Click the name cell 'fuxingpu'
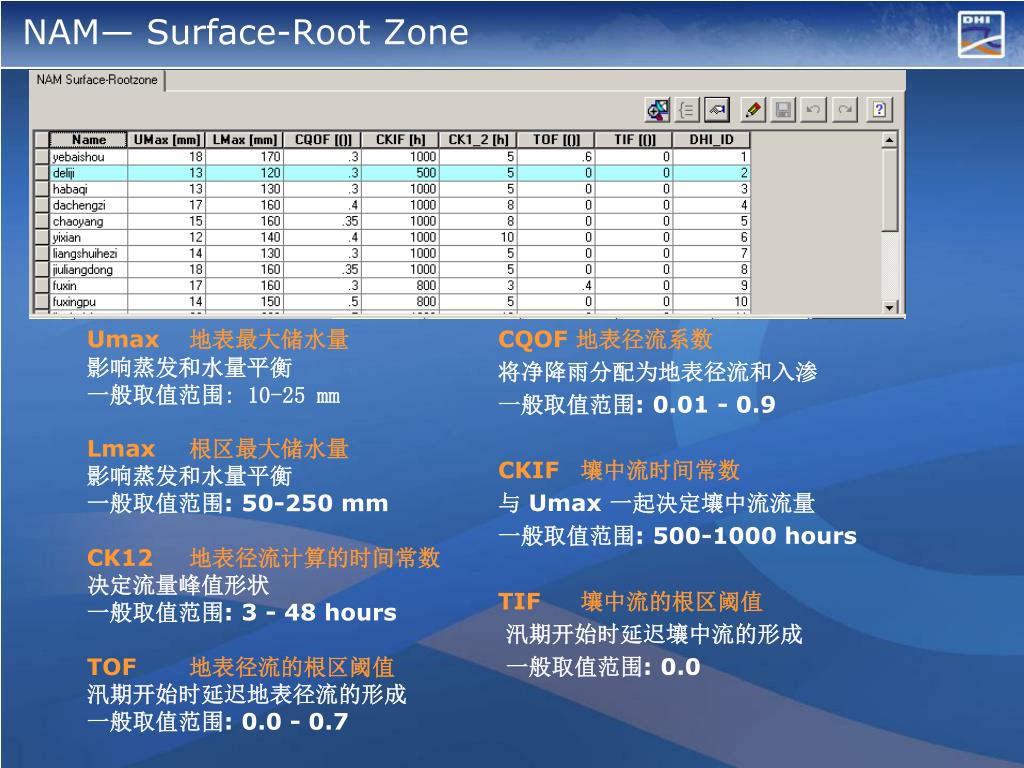This screenshot has width=1024, height=768. pos(88,302)
